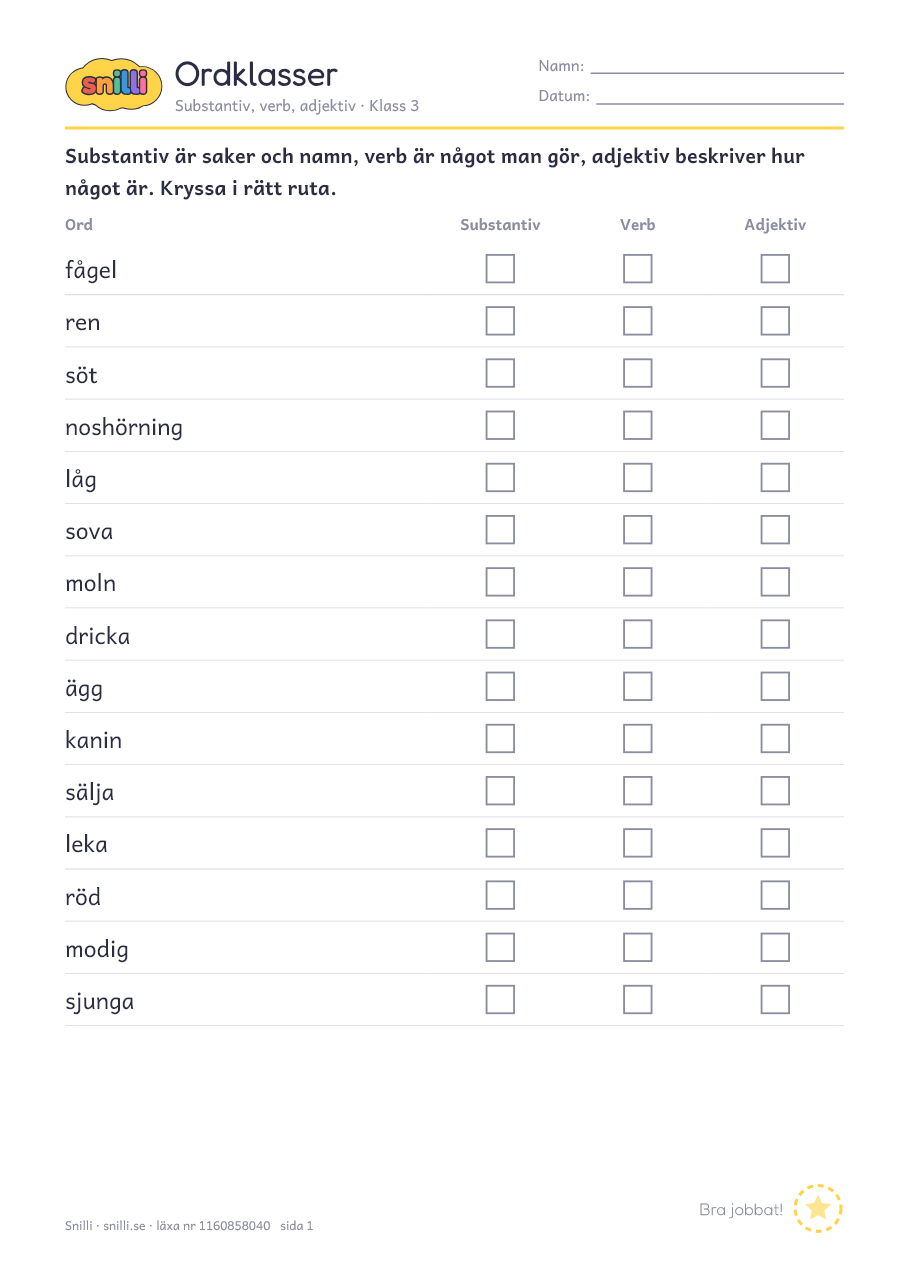Click the Adjektiv column header

(775, 225)
